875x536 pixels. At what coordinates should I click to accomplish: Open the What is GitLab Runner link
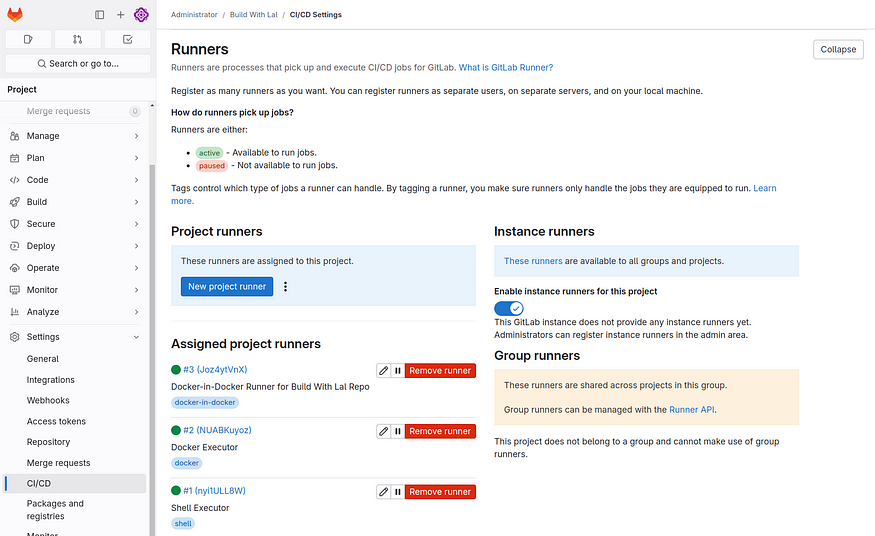(x=506, y=67)
